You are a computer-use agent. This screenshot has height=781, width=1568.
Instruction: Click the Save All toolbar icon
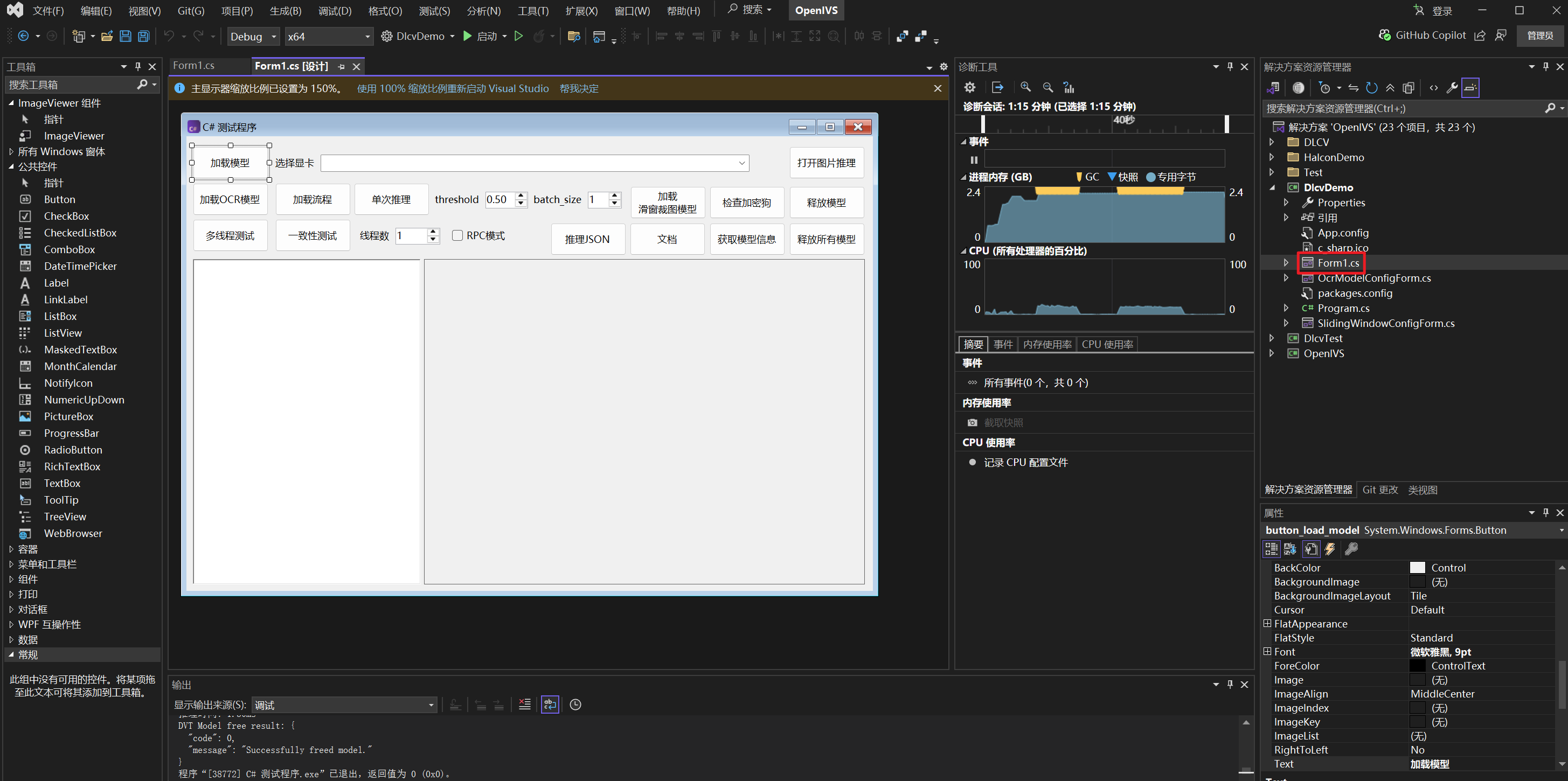click(144, 37)
